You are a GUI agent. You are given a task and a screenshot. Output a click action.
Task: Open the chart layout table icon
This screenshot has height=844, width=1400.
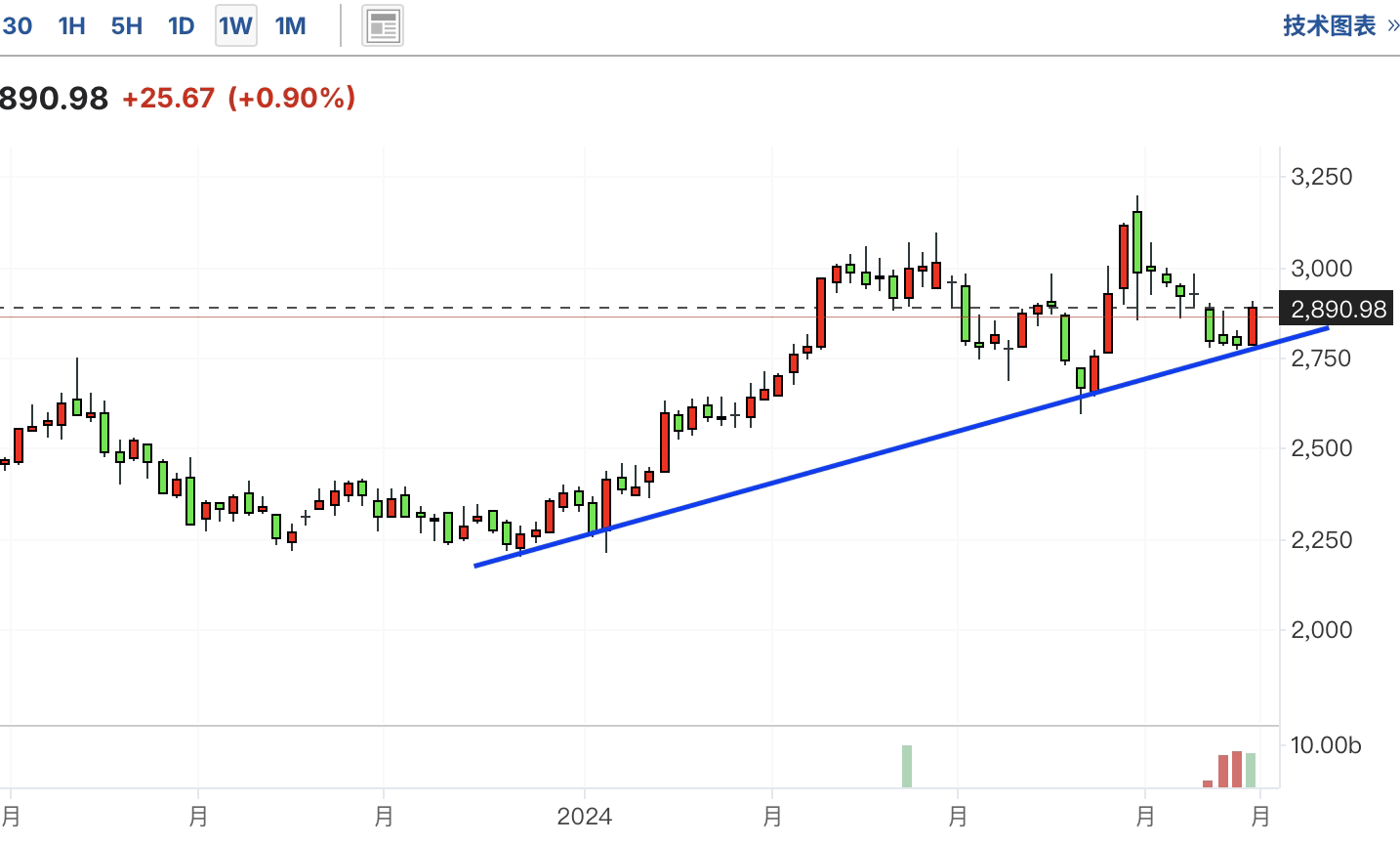[383, 26]
